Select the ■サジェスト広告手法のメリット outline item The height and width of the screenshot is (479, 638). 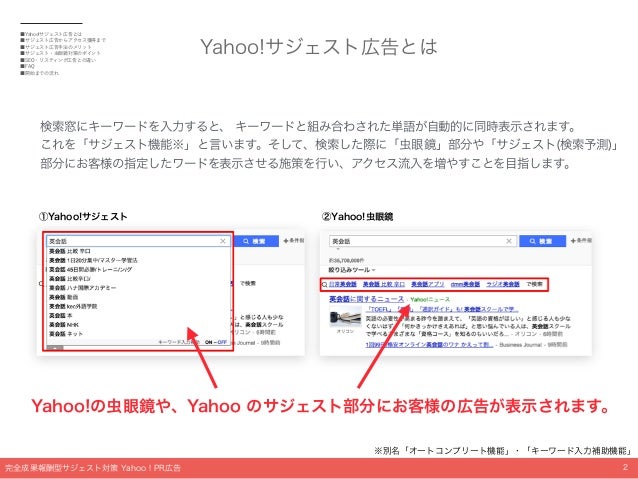click(x=56, y=47)
